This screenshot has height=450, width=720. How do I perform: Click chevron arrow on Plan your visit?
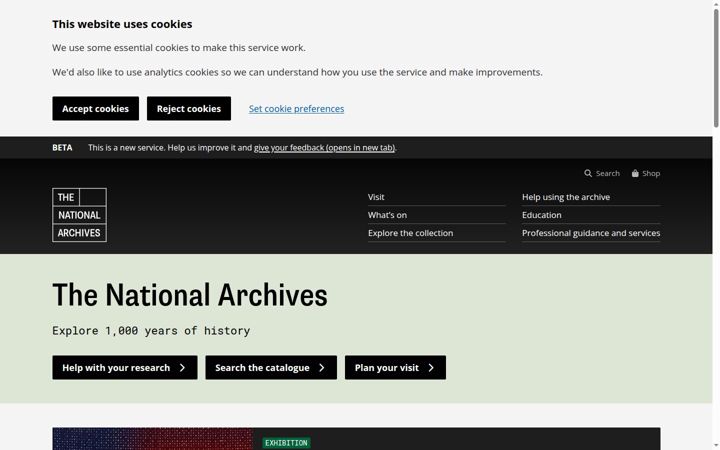(431, 368)
